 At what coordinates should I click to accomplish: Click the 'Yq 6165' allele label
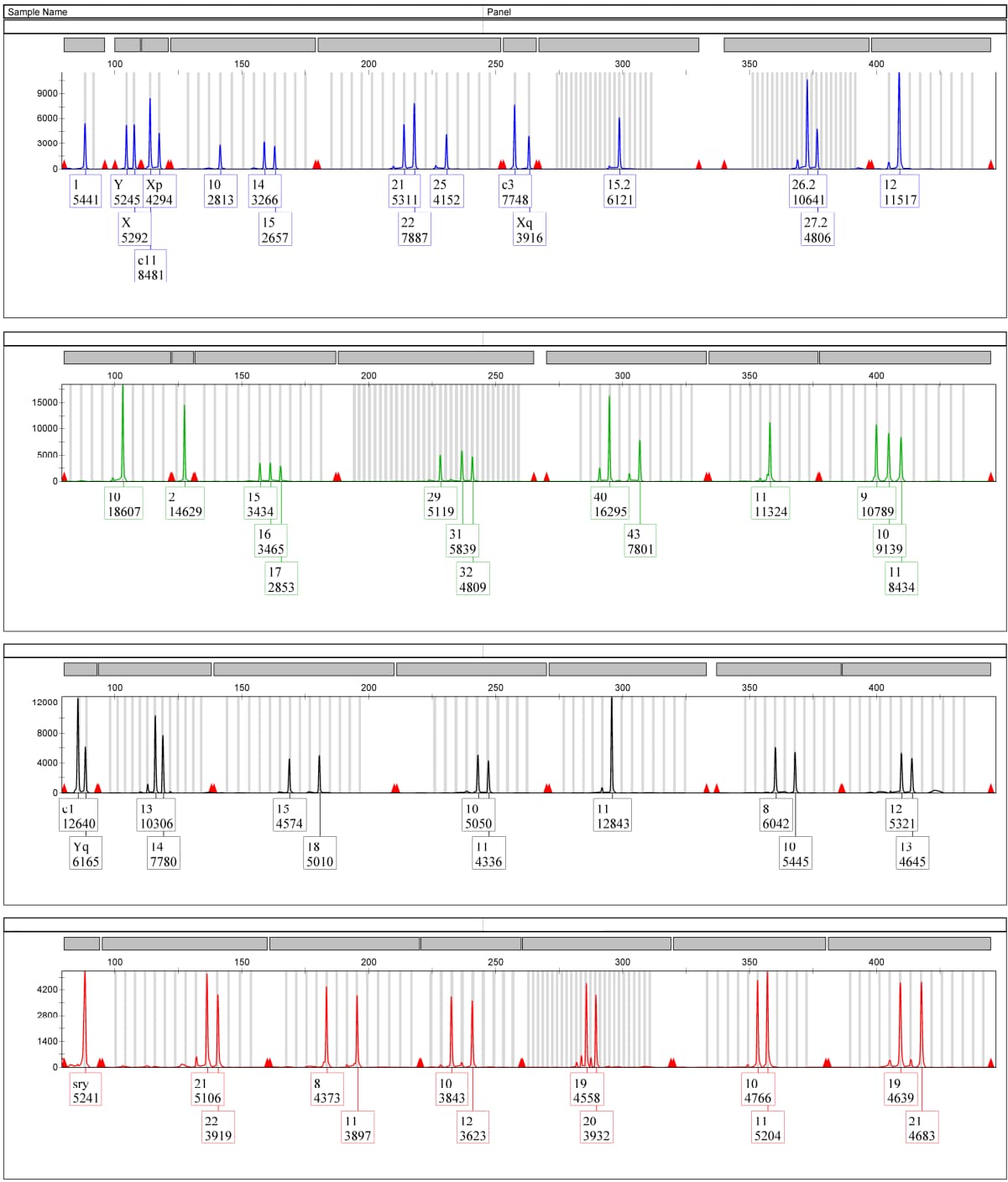86,853
